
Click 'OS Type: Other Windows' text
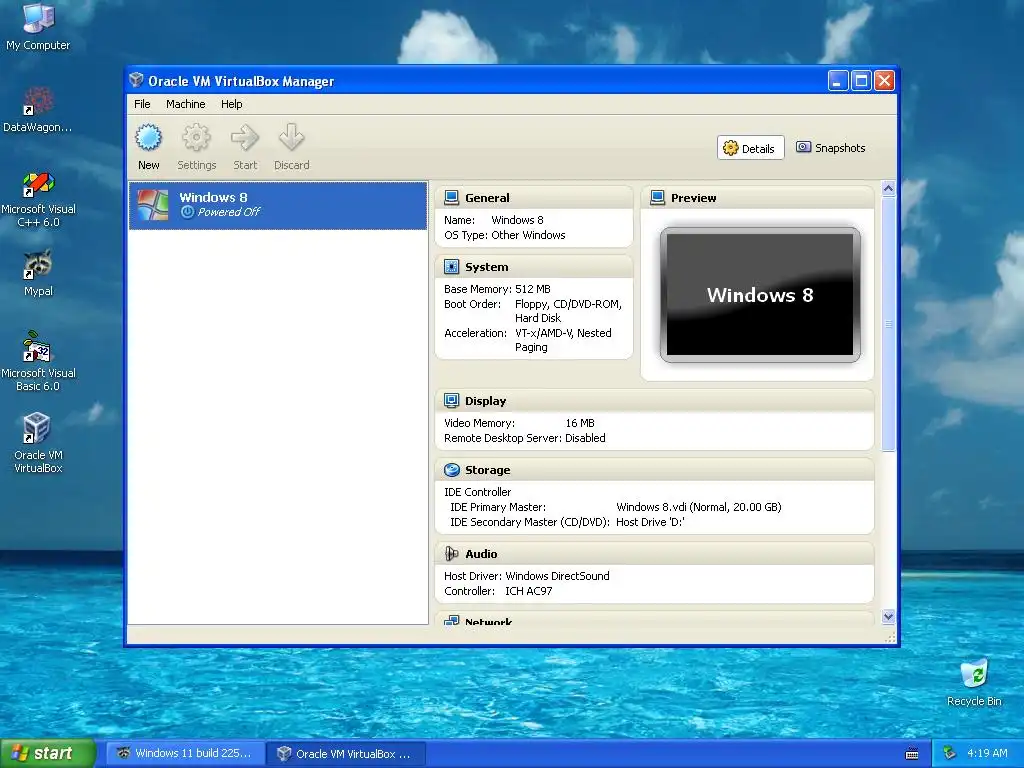coord(505,235)
